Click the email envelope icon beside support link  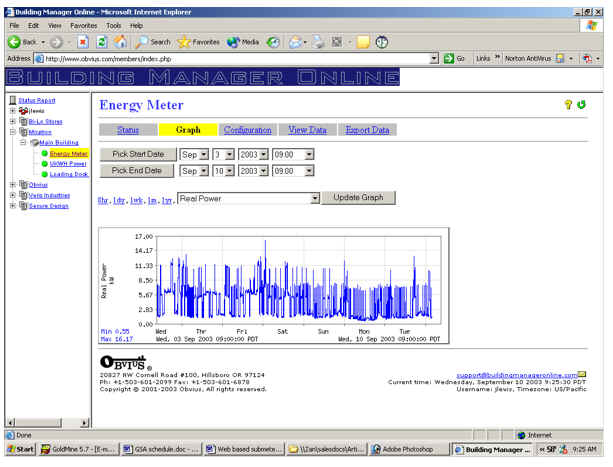pyautogui.click(x=582, y=375)
